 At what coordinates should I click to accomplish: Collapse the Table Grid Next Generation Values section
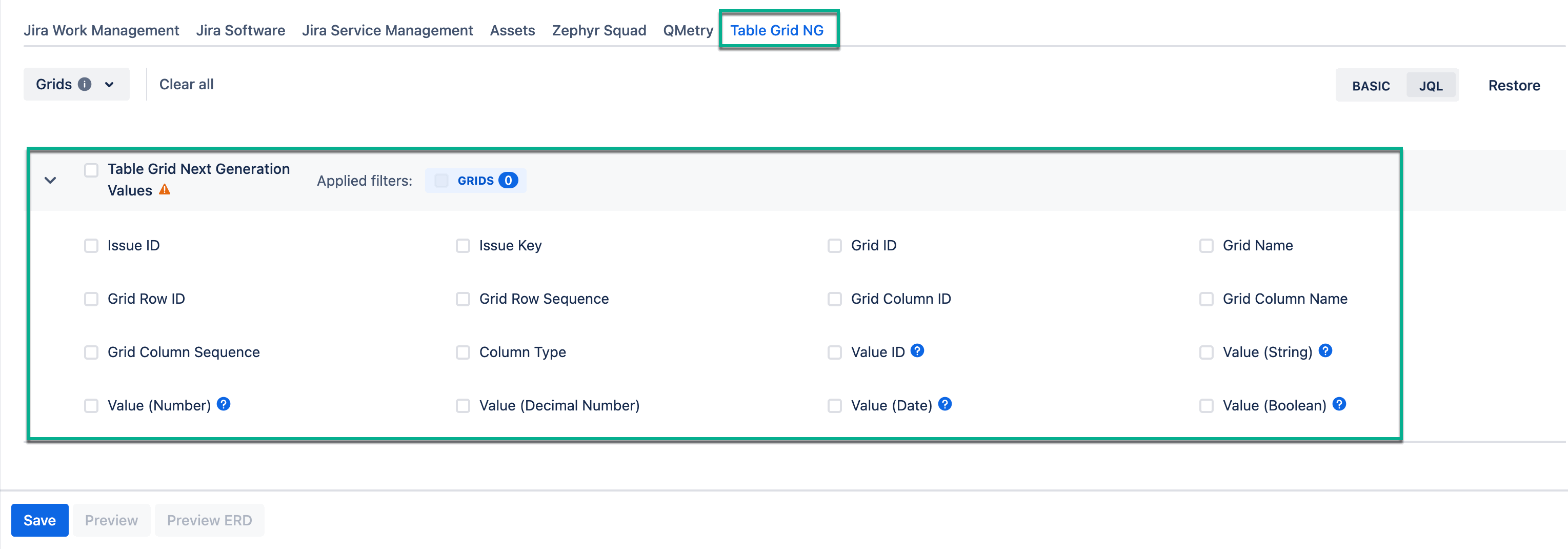point(51,180)
